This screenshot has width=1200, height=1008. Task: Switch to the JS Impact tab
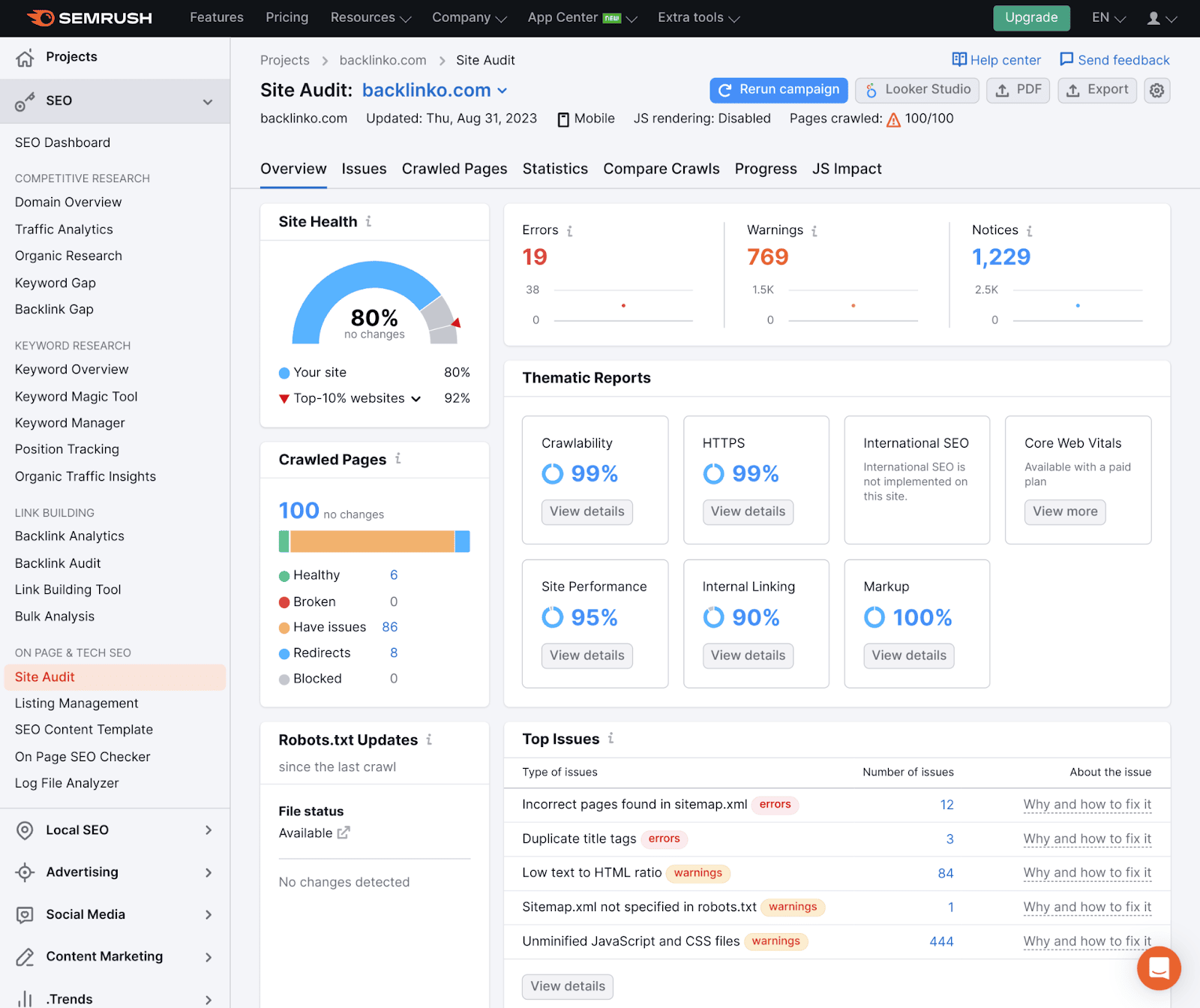[847, 169]
